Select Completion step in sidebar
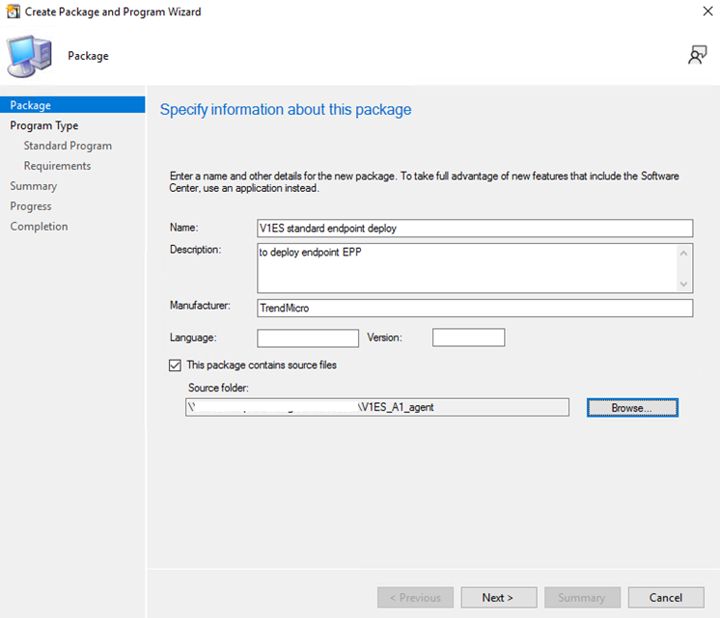Viewport: 720px width, 618px height. tap(39, 226)
